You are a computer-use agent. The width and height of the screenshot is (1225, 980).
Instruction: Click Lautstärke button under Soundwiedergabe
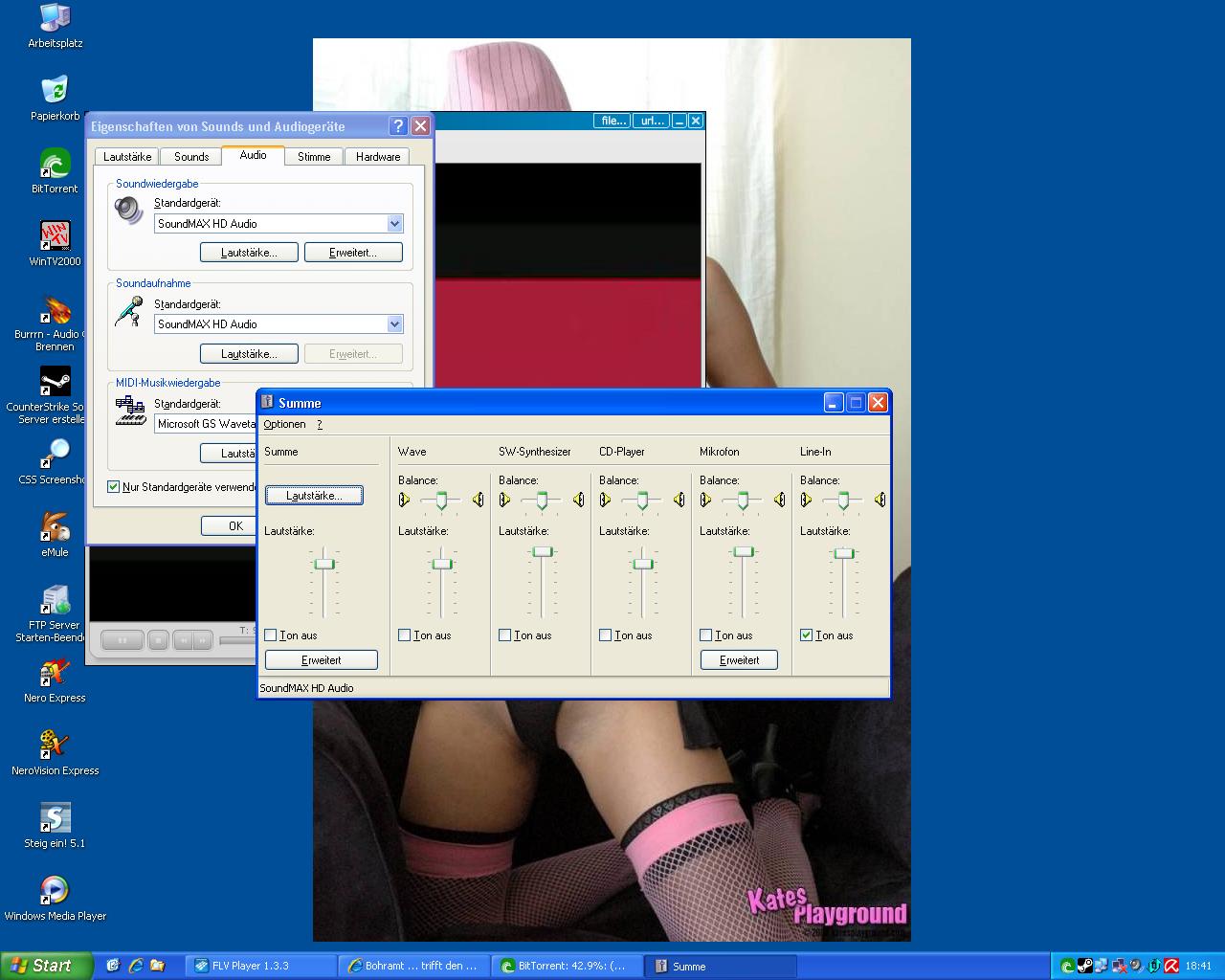click(x=248, y=253)
